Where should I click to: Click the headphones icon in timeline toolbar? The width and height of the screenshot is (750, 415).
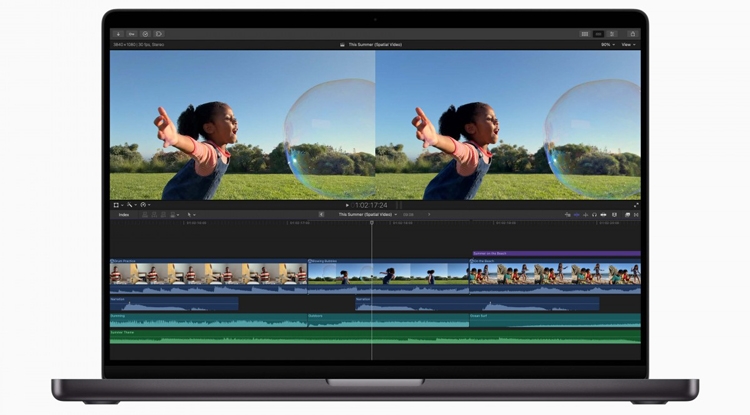coord(595,215)
